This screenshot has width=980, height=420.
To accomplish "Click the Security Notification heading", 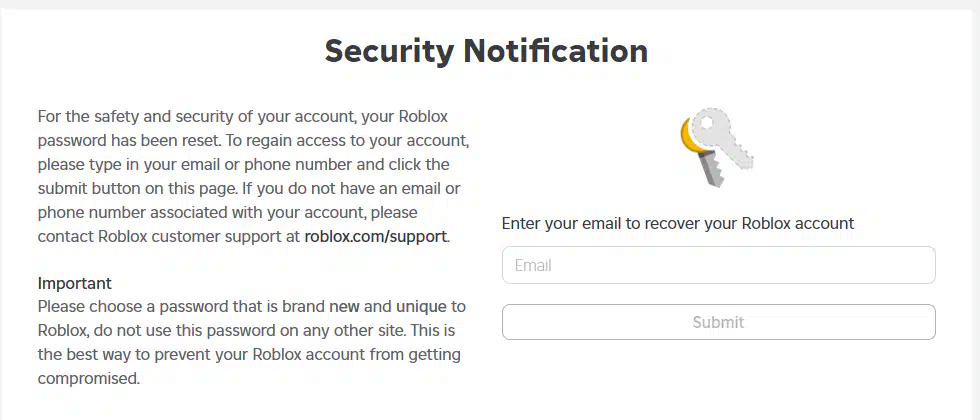I will point(486,51).
